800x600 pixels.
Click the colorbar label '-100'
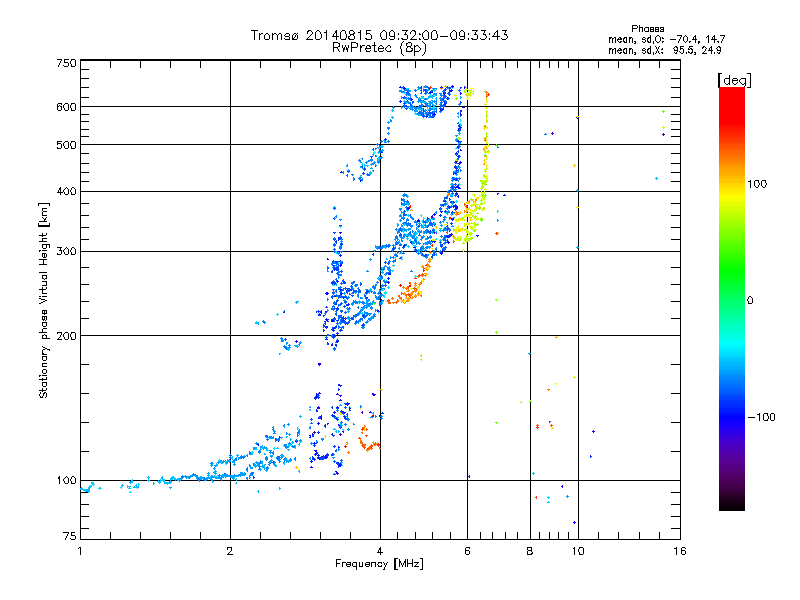click(x=761, y=417)
